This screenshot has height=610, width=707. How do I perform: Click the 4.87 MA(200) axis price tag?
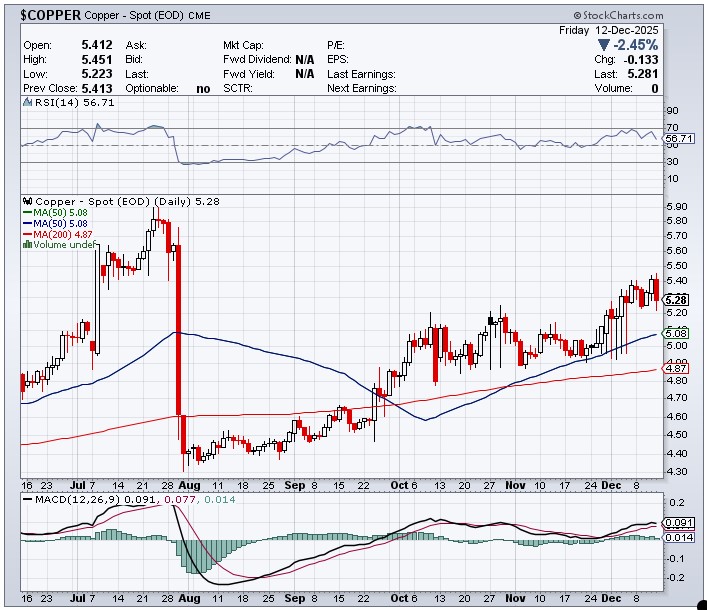pos(675,369)
